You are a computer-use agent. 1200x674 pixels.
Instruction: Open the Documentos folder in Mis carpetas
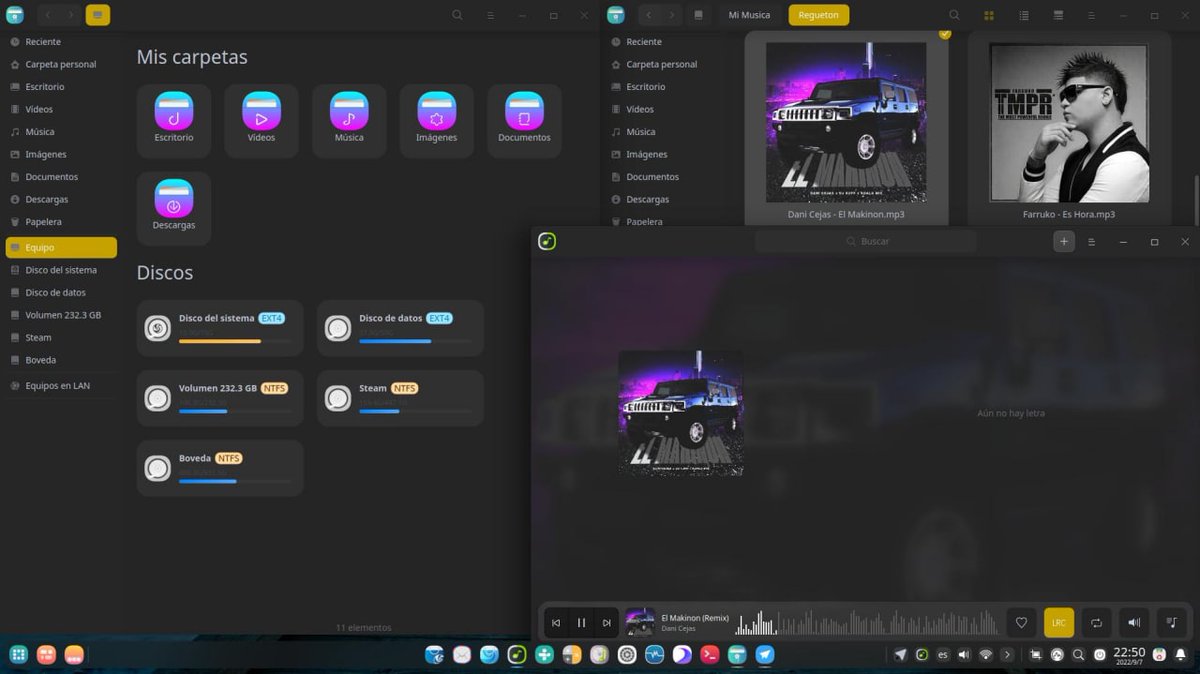click(524, 120)
